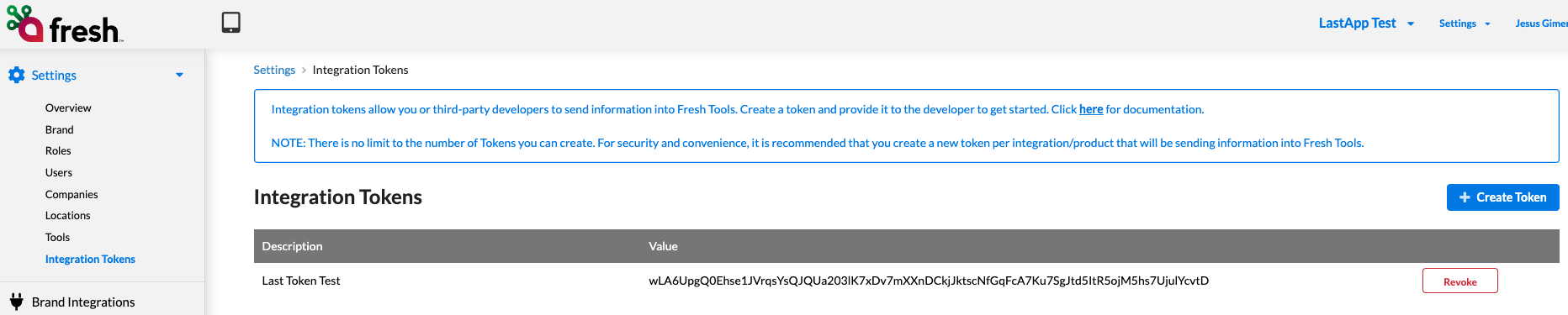Collapse the Settings sidebar section arrow
The height and width of the screenshot is (315, 1568).
(x=179, y=76)
